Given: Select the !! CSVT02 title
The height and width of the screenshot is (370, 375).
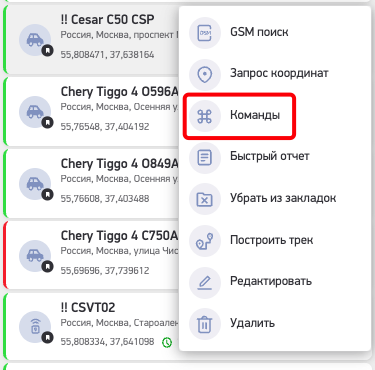Looking at the screenshot, I should pos(88,307).
